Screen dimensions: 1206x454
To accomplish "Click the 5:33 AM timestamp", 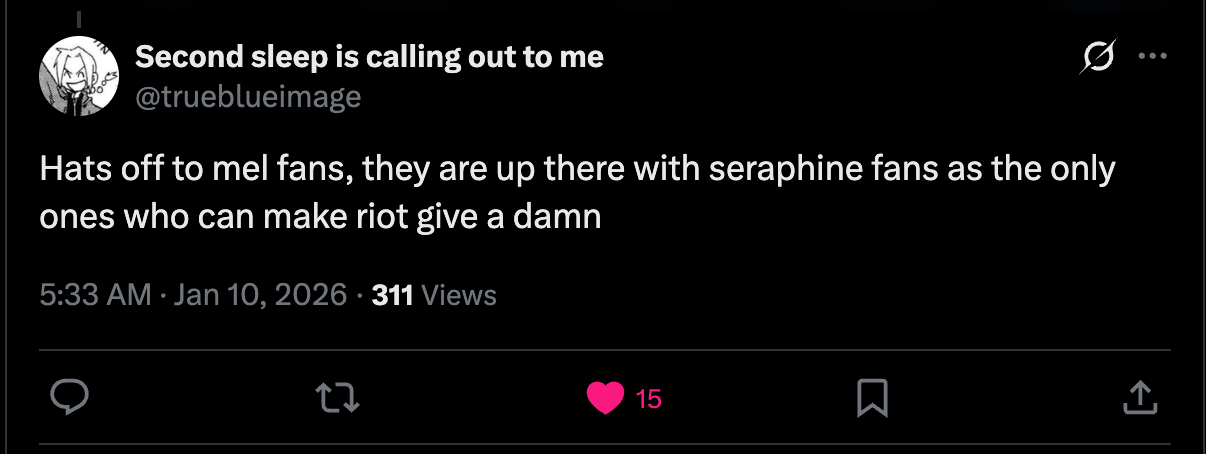I will [x=96, y=295].
